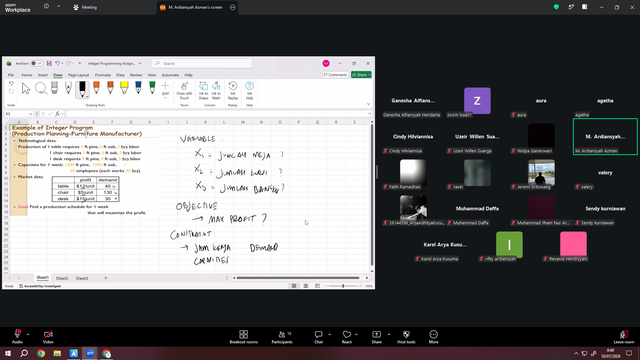Open Ink Help

(x=249, y=91)
